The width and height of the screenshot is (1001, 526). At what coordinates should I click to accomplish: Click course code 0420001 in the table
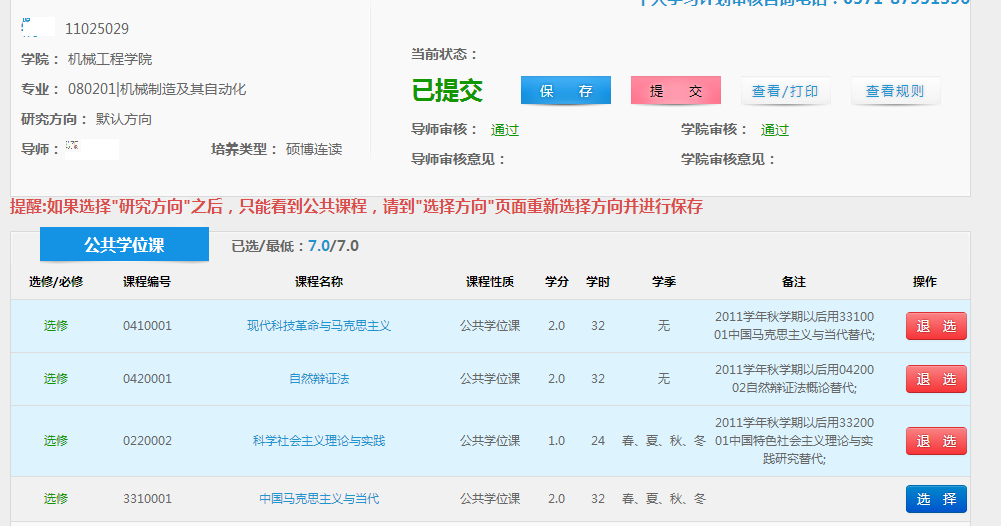147,379
